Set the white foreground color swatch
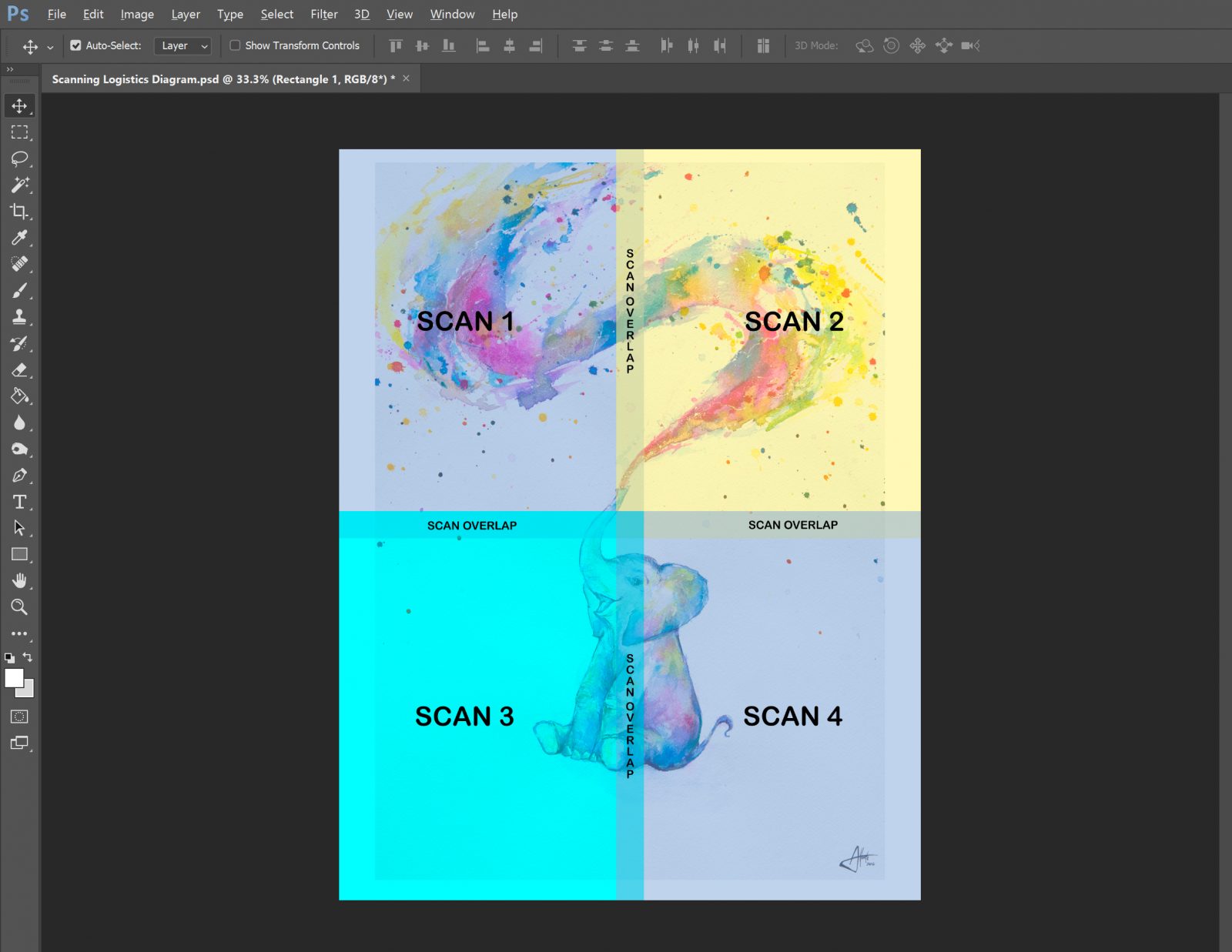The height and width of the screenshot is (952, 1232). pos(13,677)
